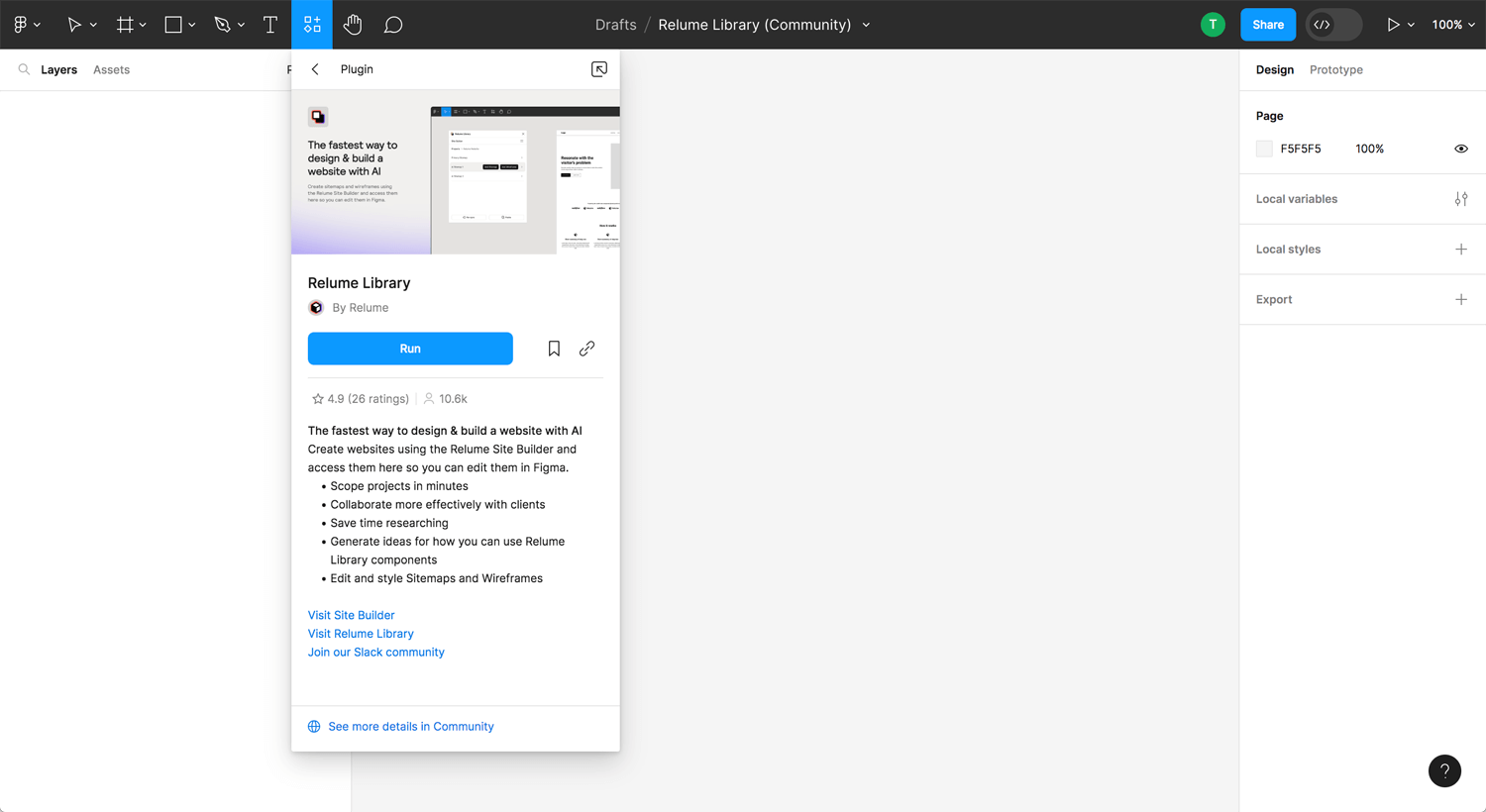Run the Relume Library plugin
Viewport: 1486px width, 812px height.
410,349
